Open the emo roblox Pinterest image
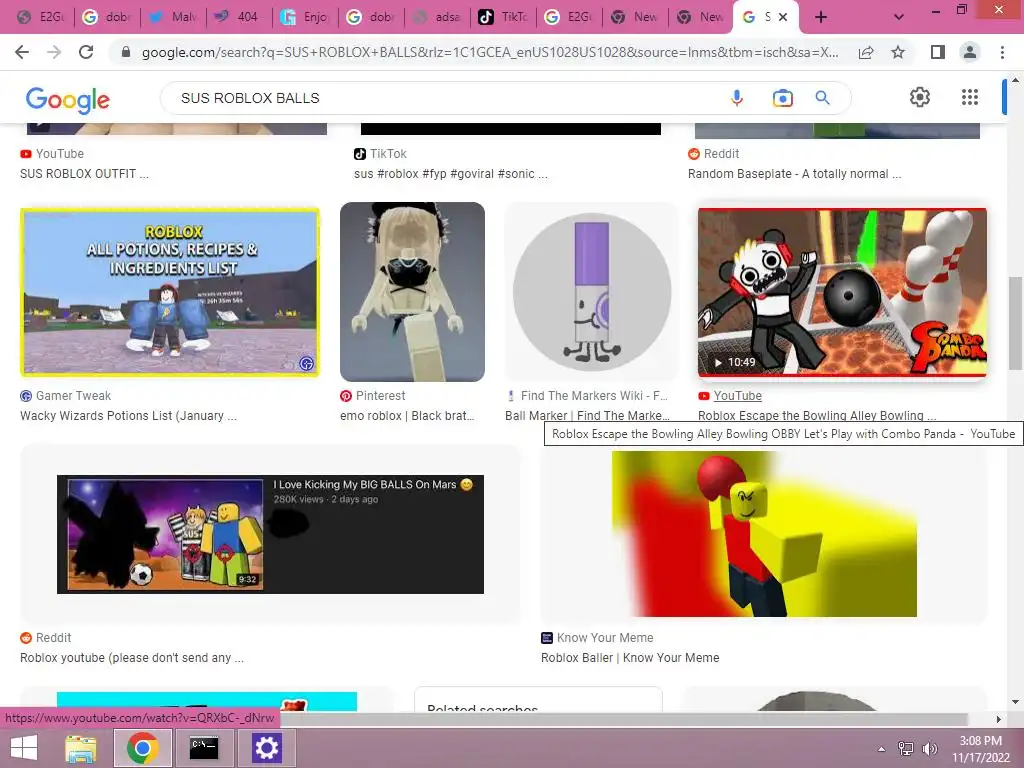Screen dimensions: 1024x768 tap(412, 292)
